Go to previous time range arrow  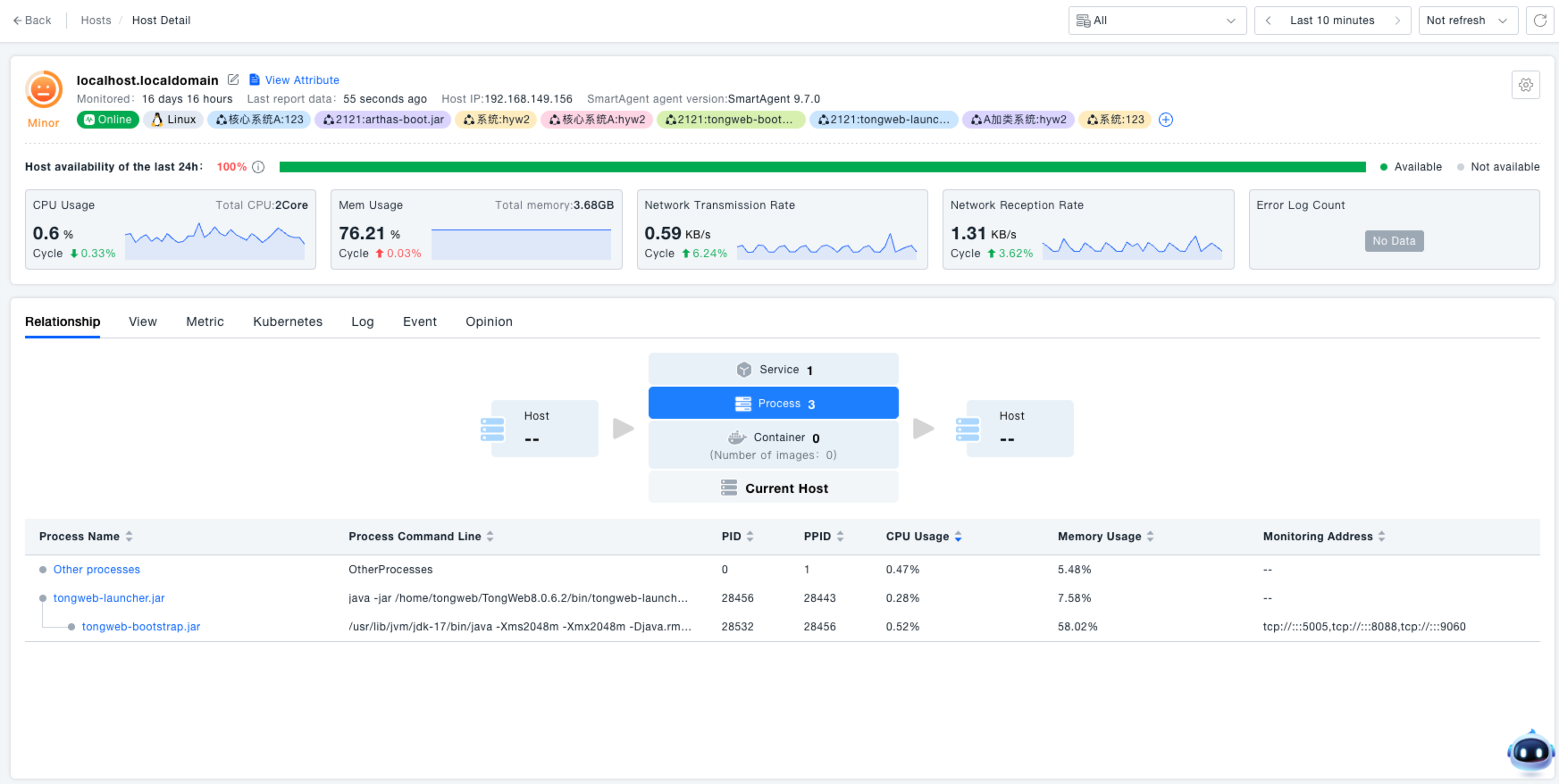point(1268,21)
